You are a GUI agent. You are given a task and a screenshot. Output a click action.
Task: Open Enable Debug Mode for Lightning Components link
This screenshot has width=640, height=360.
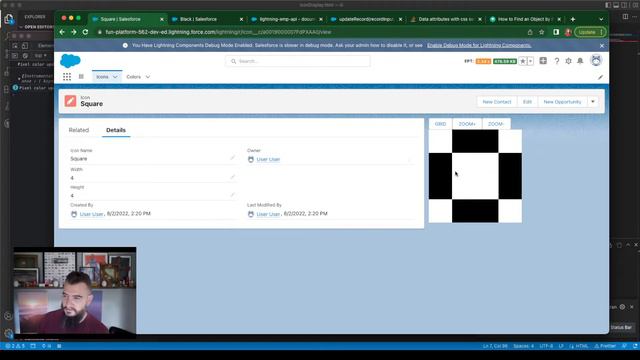tap(479, 45)
